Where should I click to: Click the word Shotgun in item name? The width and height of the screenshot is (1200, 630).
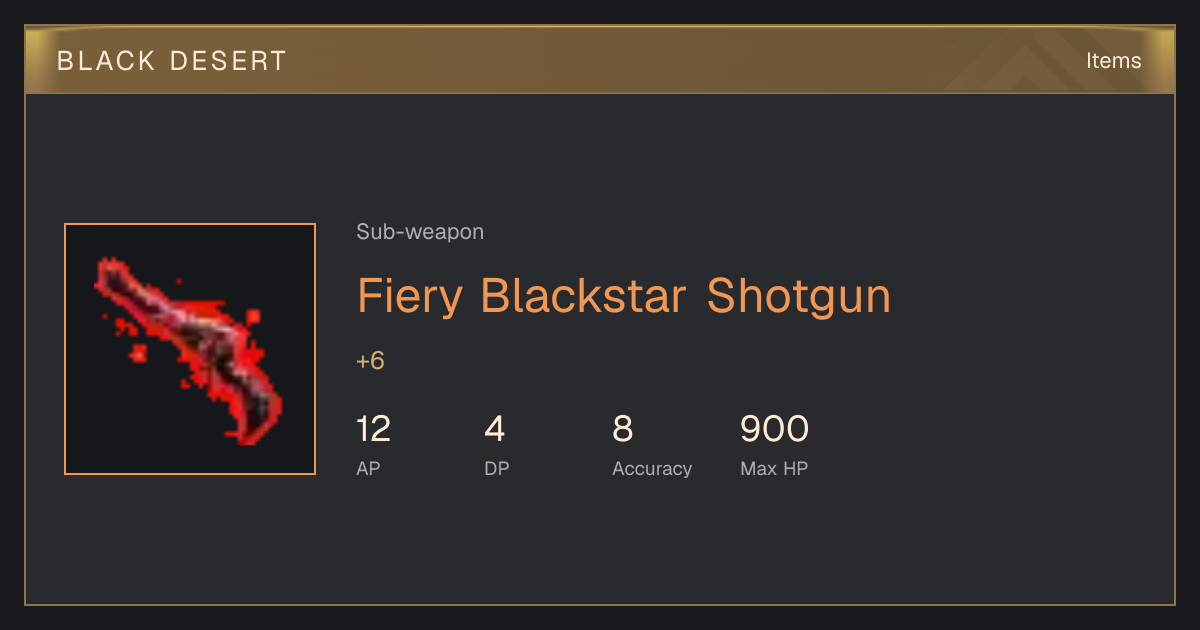click(x=798, y=297)
